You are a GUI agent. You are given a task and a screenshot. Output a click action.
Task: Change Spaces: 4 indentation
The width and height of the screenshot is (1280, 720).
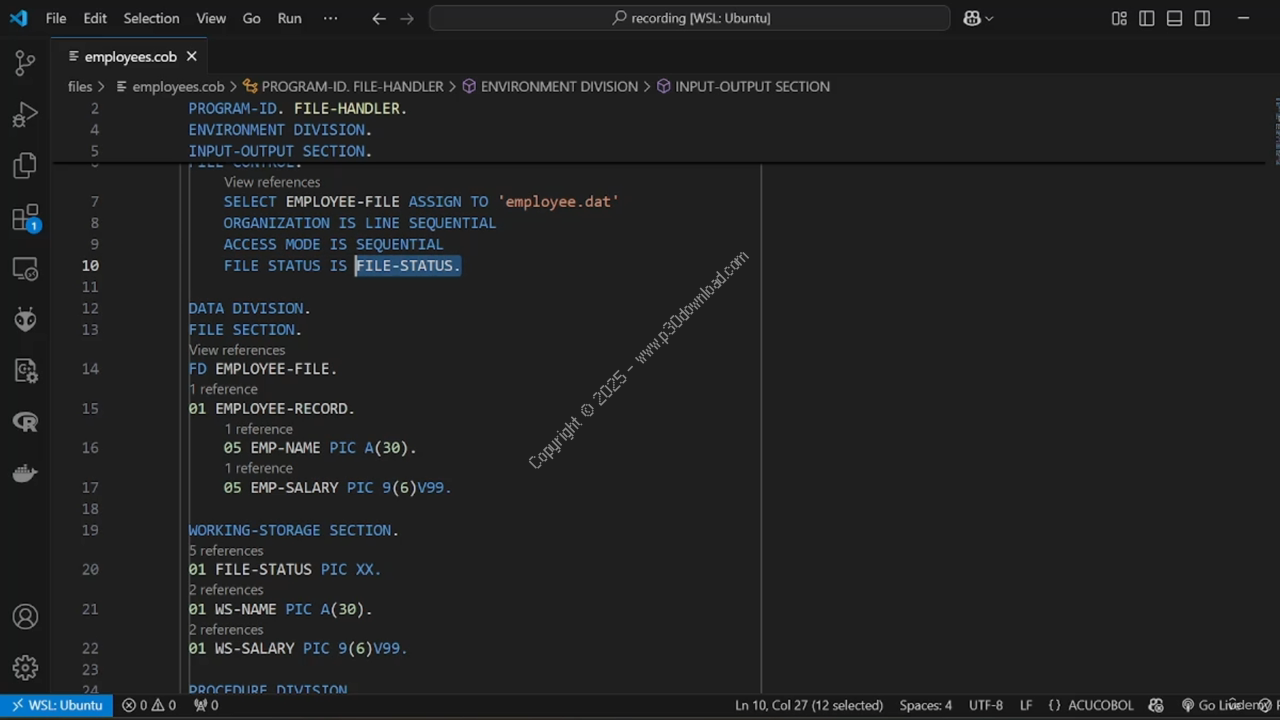(x=926, y=705)
